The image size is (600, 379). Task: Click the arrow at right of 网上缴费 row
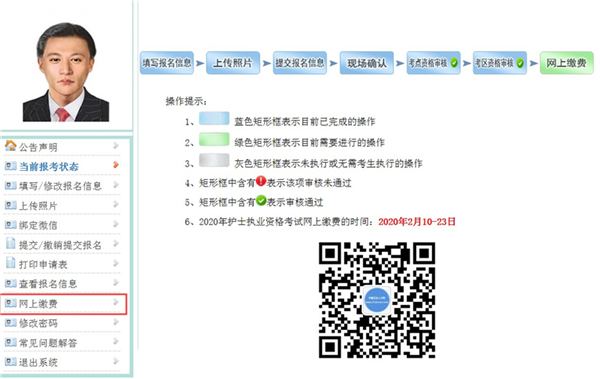[x=116, y=302]
